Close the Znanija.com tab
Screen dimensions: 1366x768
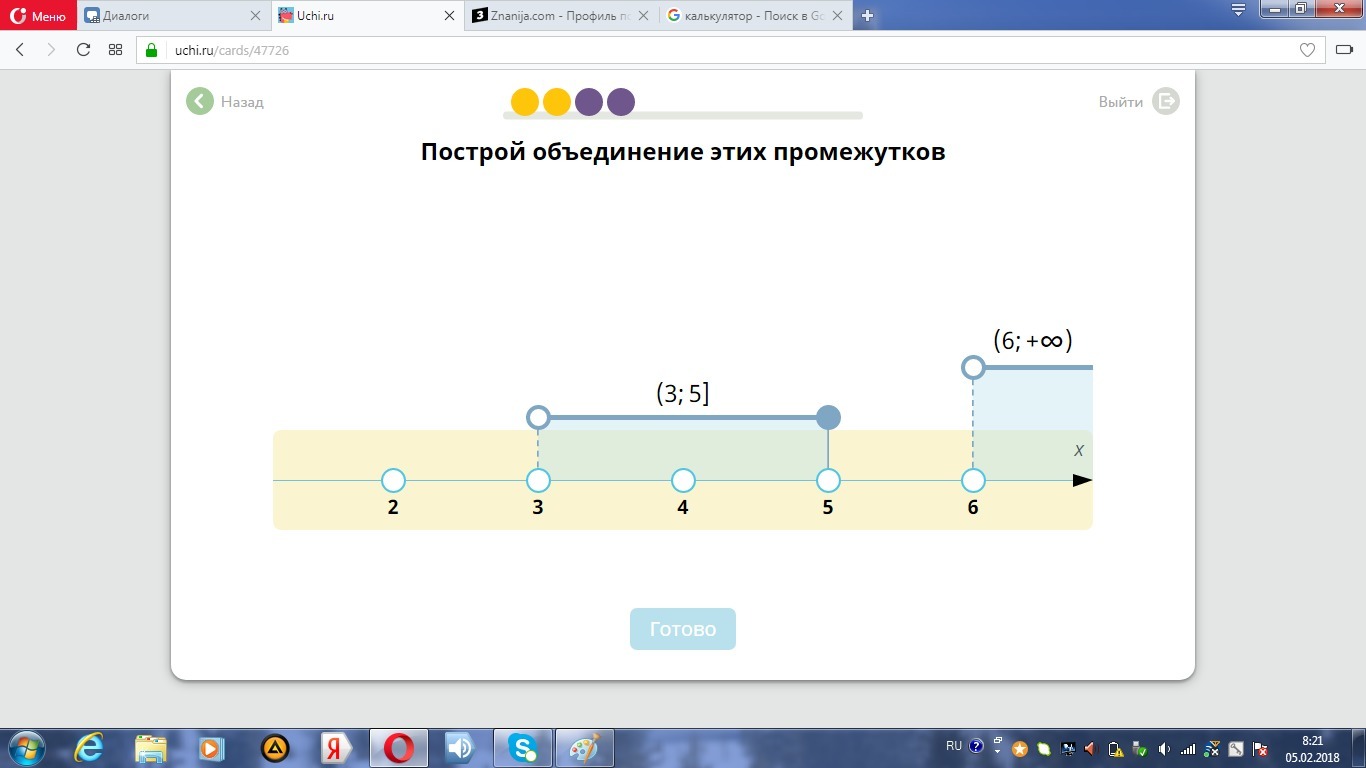click(643, 16)
